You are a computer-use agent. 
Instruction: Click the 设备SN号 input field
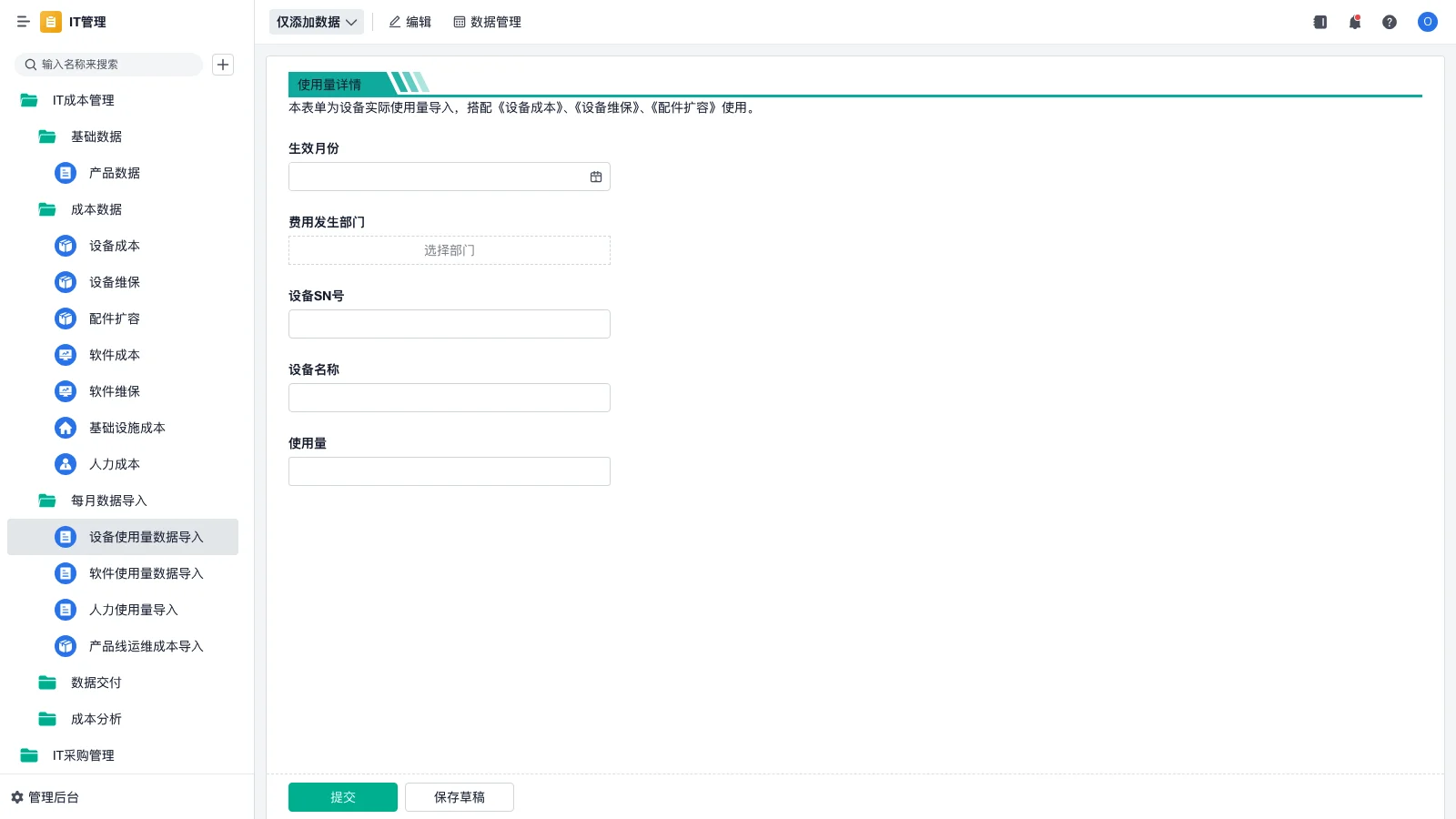pos(449,323)
